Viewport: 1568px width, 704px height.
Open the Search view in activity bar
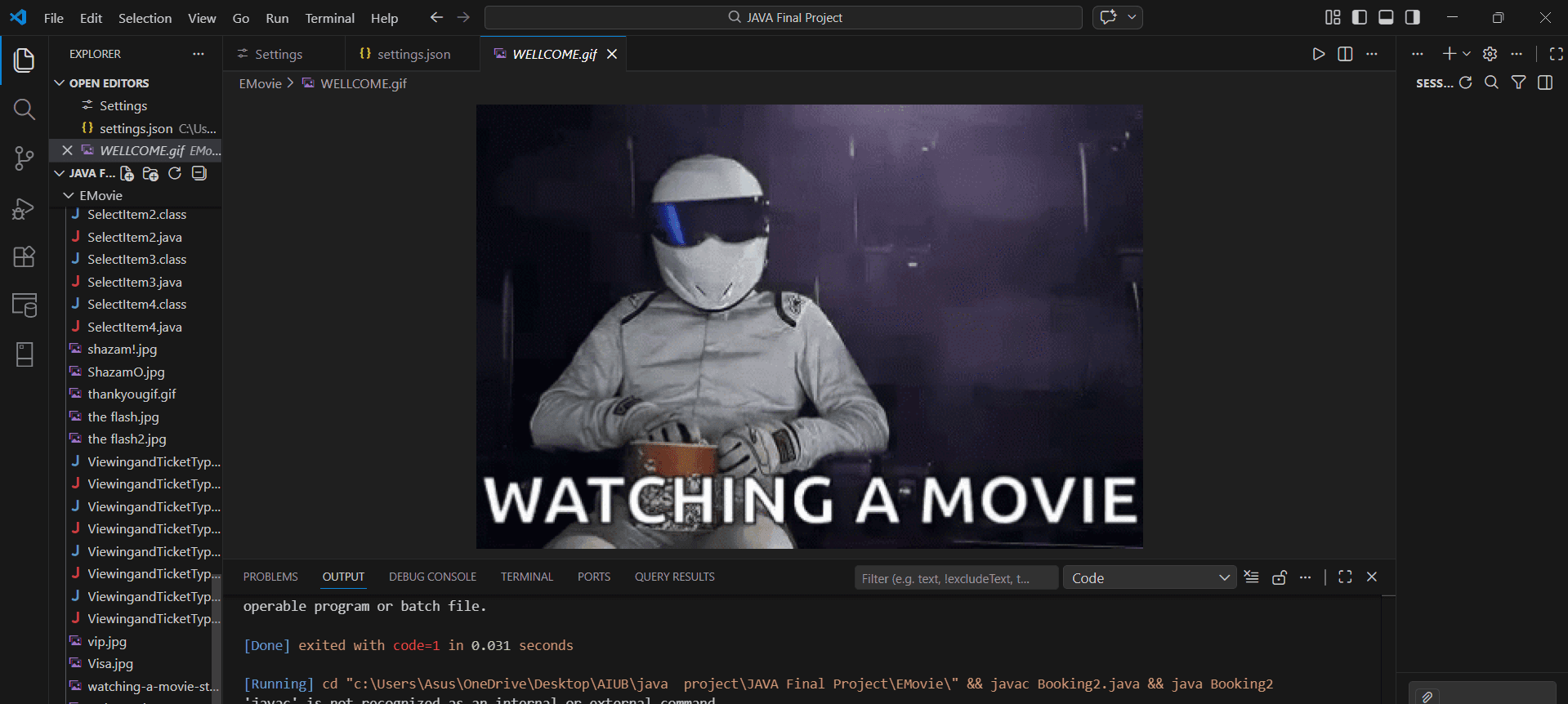point(25,109)
